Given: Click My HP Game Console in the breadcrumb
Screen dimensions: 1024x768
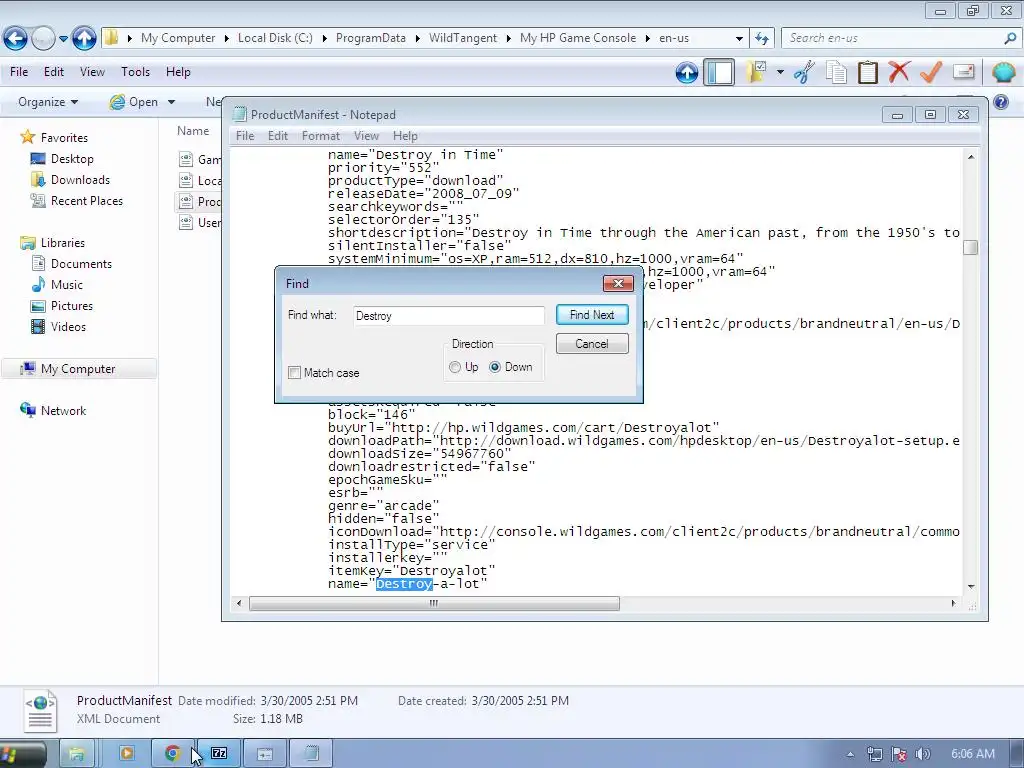Looking at the screenshot, I should click(578, 38).
